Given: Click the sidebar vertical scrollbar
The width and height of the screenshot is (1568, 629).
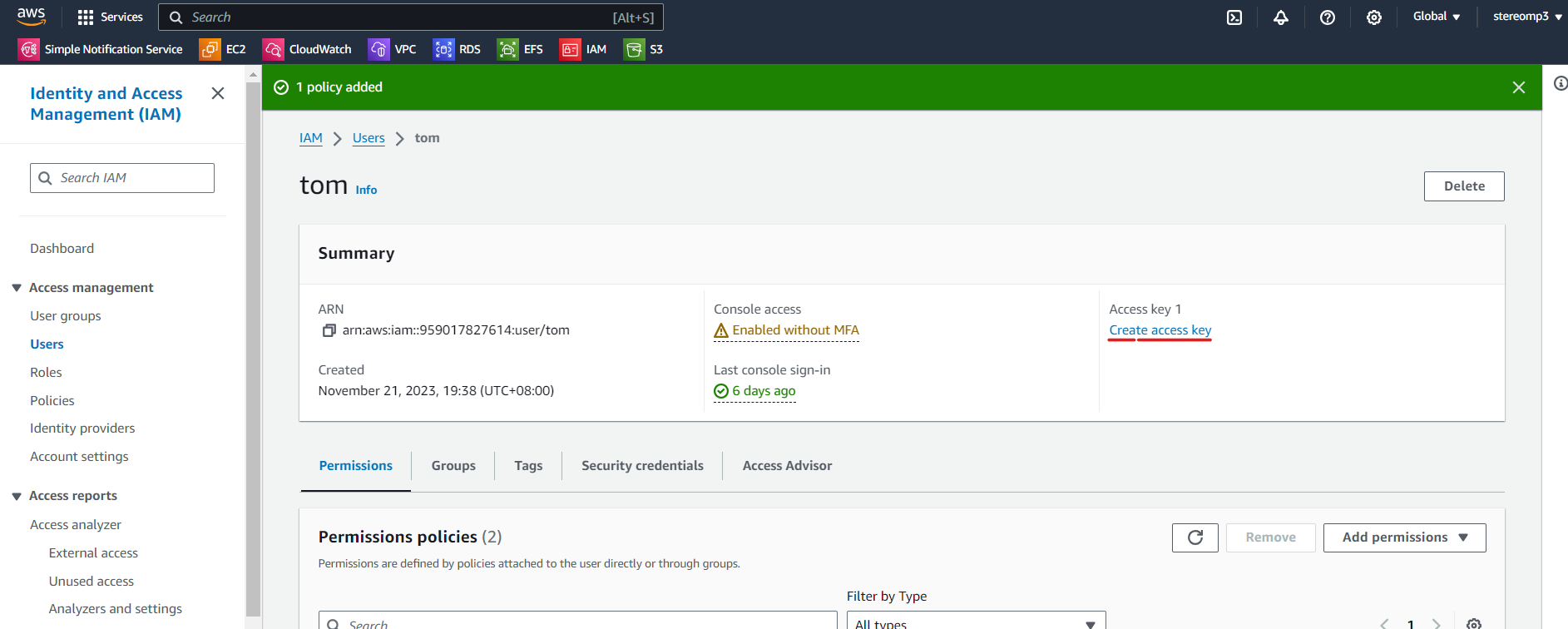Looking at the screenshot, I should pyautogui.click(x=253, y=348).
